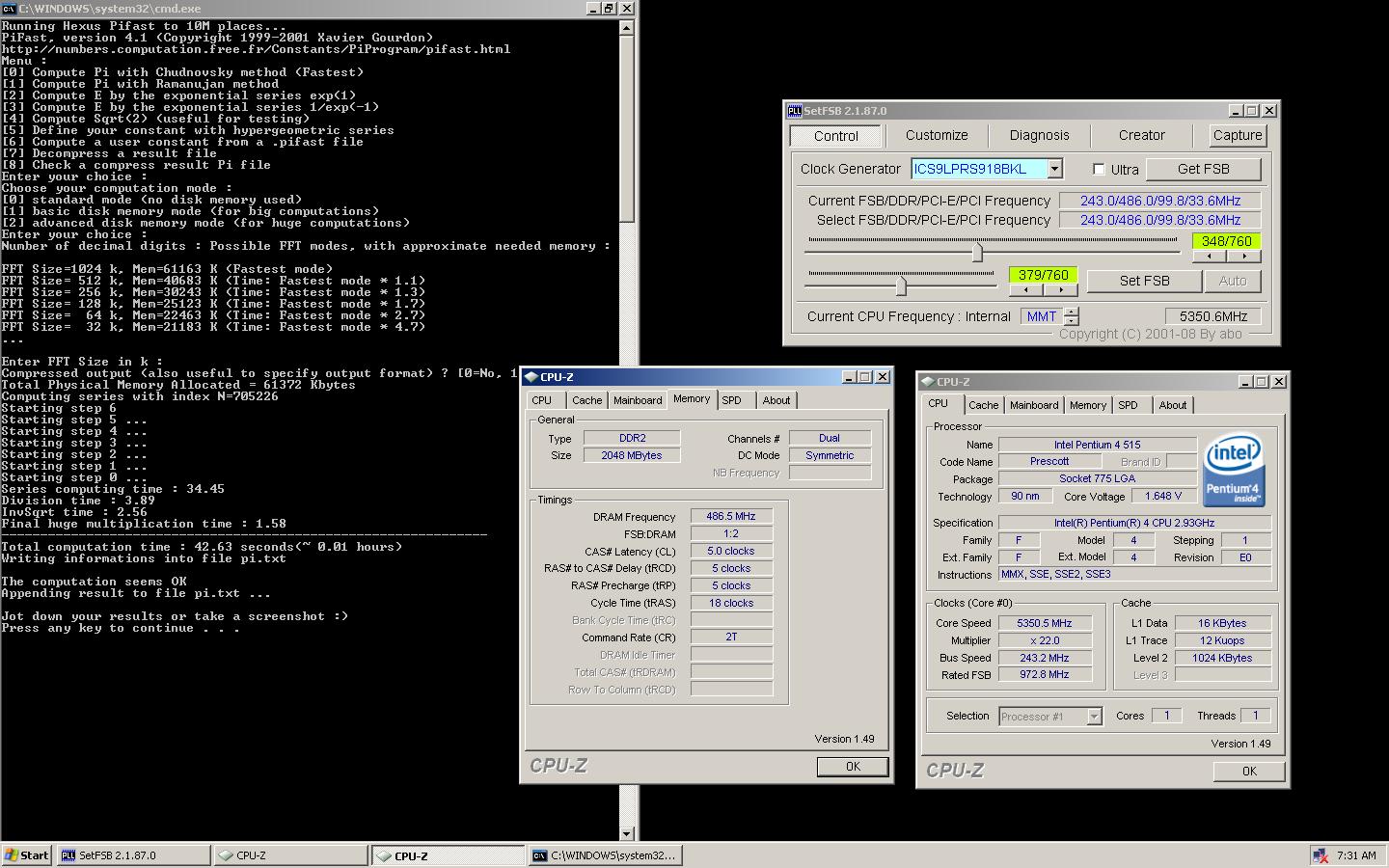Open About tab in CPU-Z processor window
Viewport: 1389px width, 868px height.
point(1172,405)
